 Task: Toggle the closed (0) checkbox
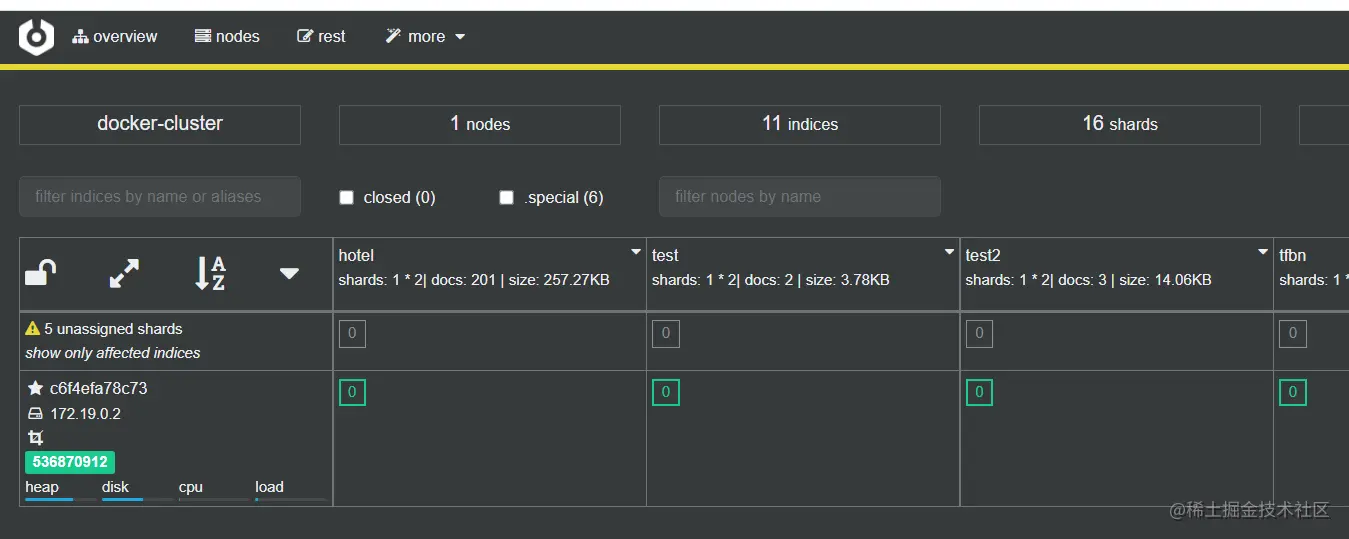pos(347,198)
